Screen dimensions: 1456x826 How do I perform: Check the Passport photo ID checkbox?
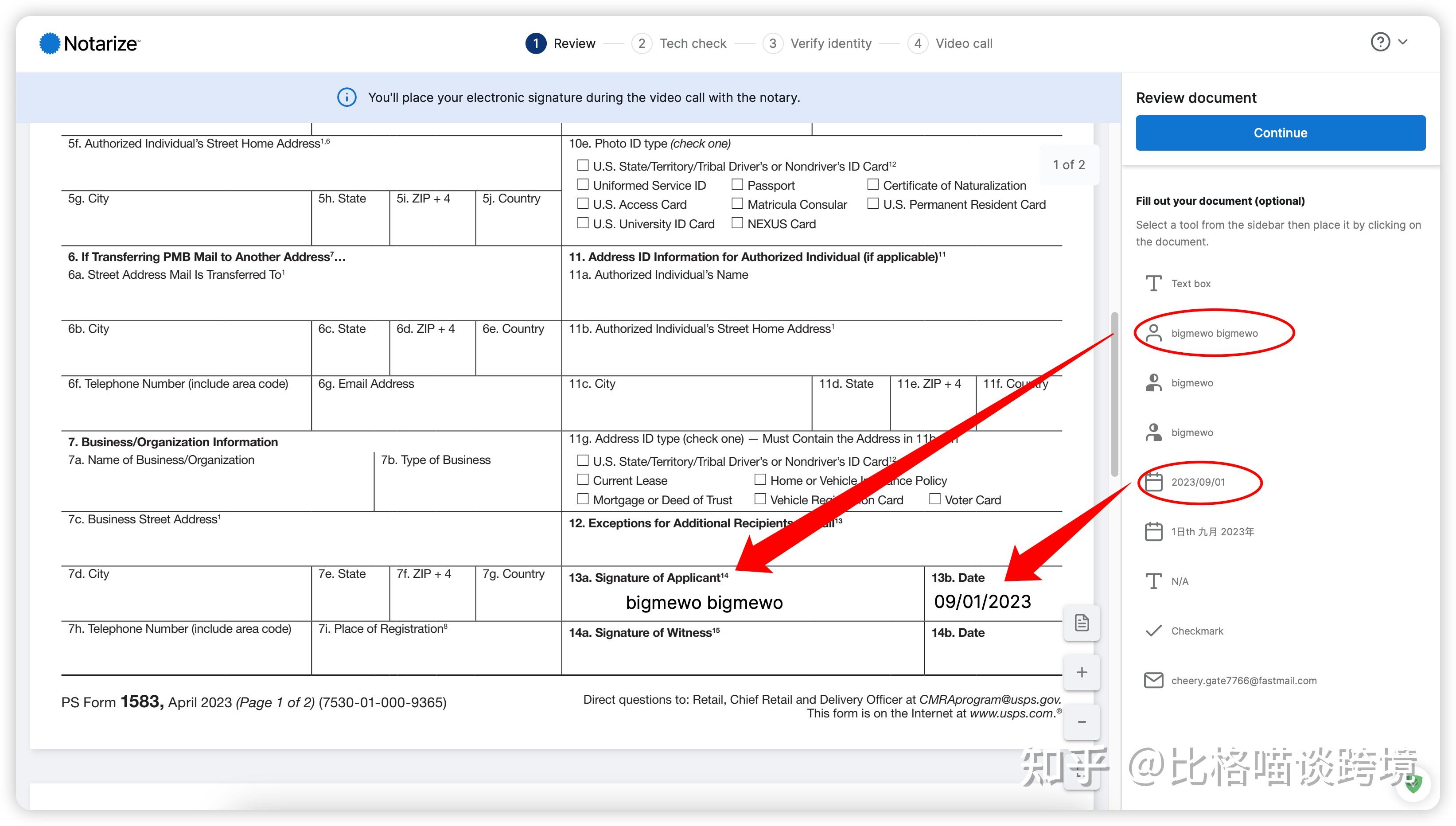click(x=738, y=184)
